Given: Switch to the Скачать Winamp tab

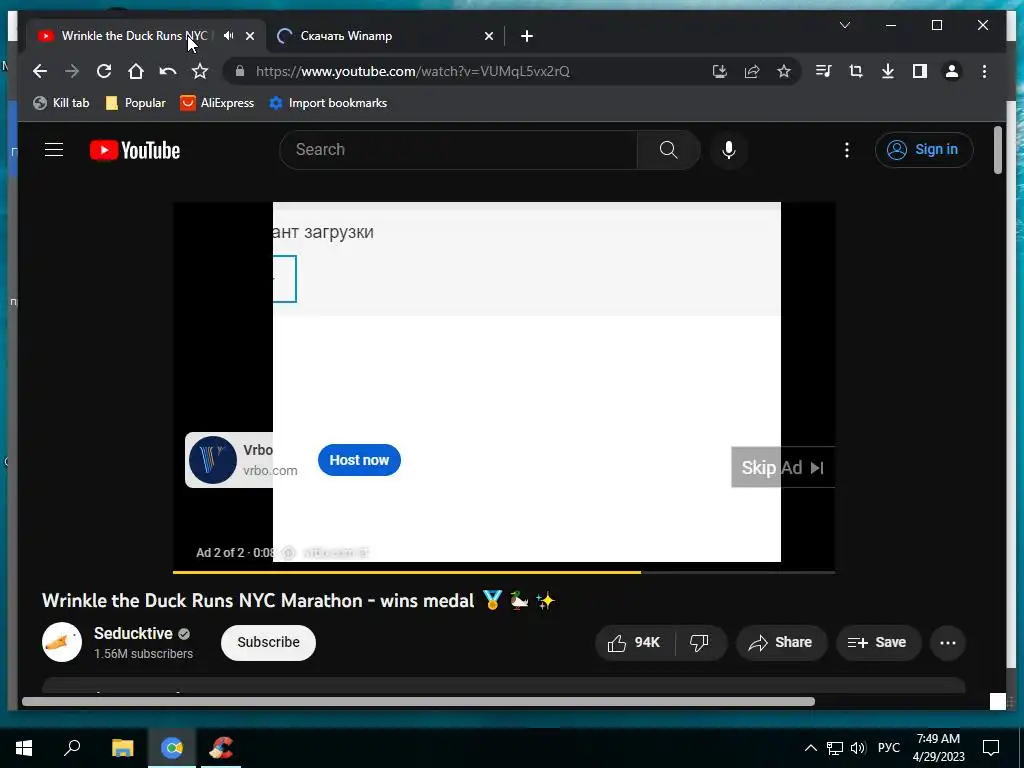Looking at the screenshot, I should pos(384,36).
